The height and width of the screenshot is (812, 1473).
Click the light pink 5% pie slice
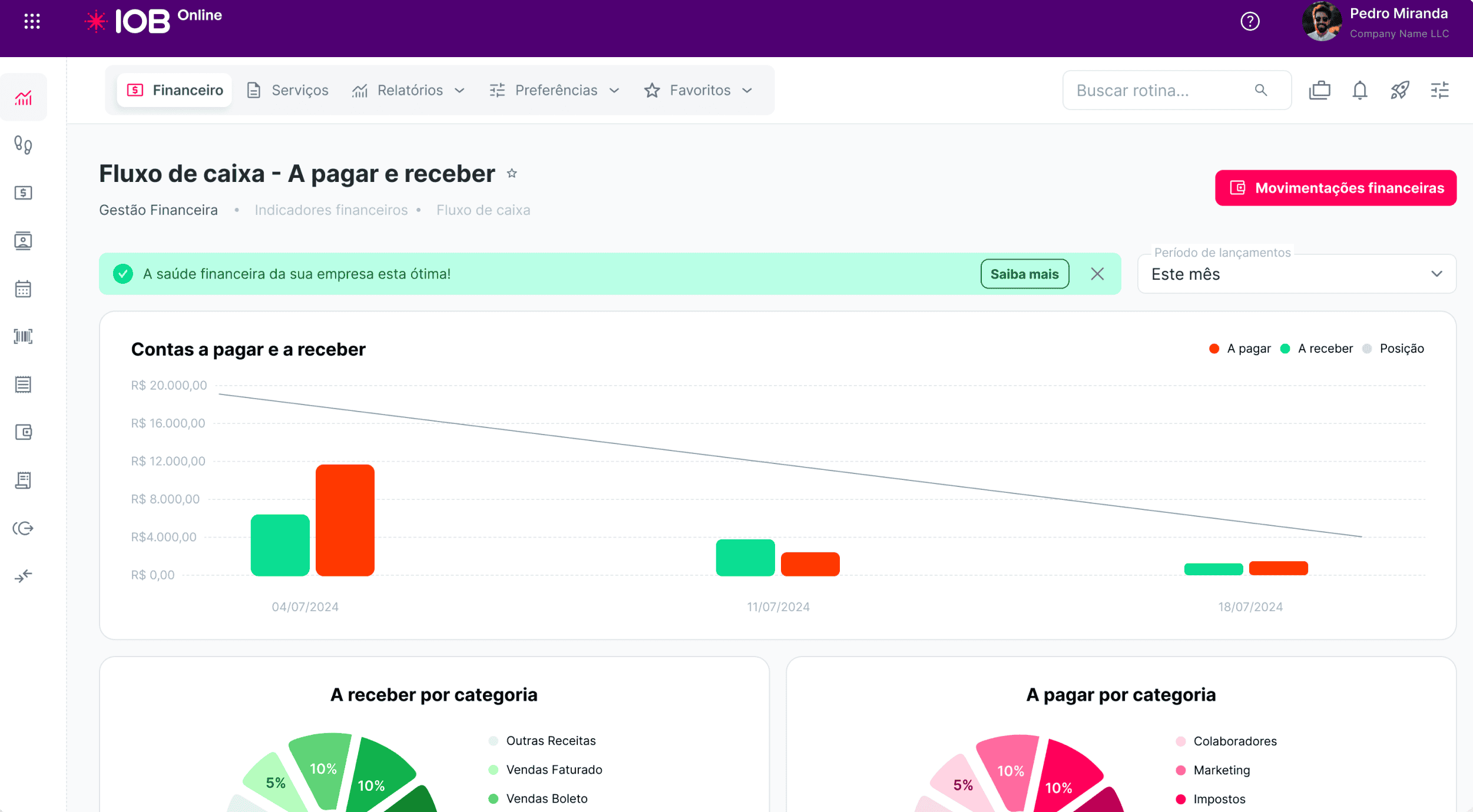coord(961,784)
